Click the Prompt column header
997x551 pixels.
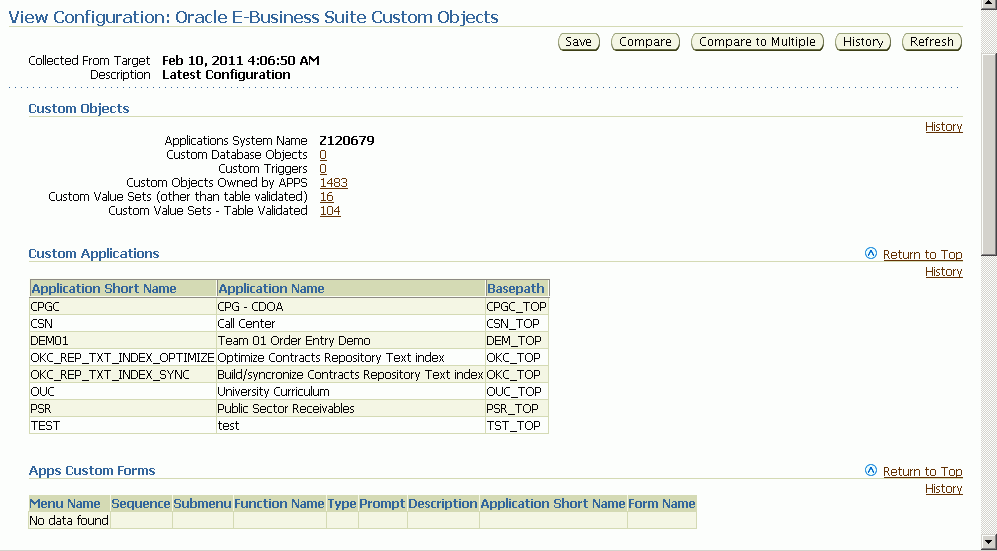[x=382, y=503]
